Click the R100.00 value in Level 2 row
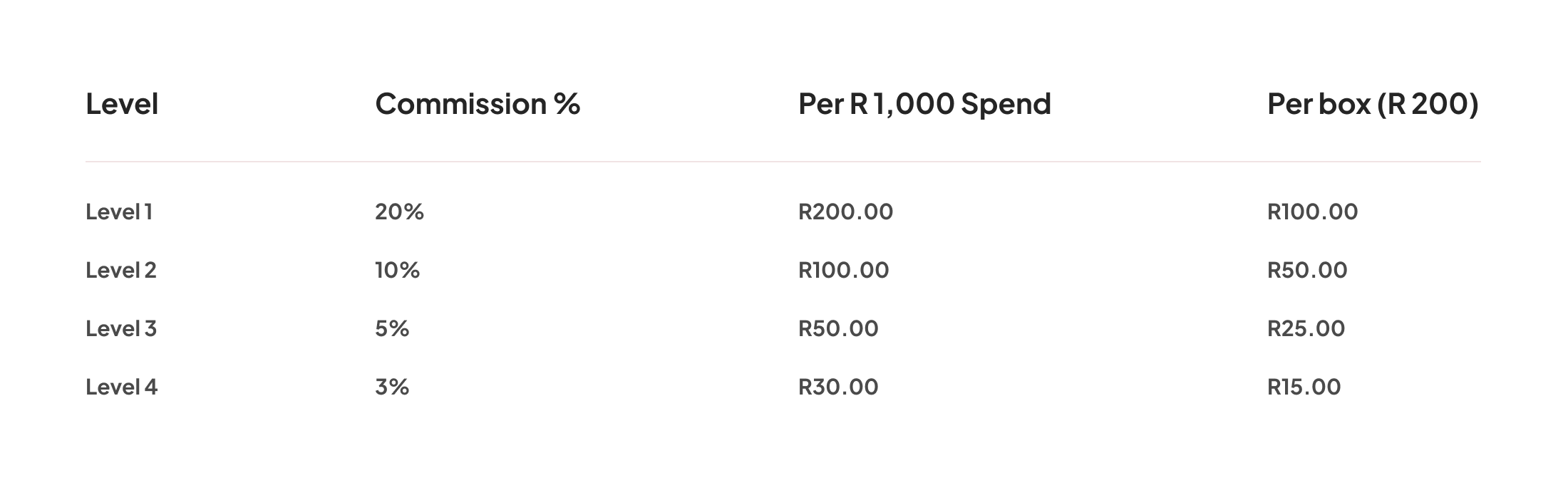This screenshot has height=480, width=1568. pos(844,270)
